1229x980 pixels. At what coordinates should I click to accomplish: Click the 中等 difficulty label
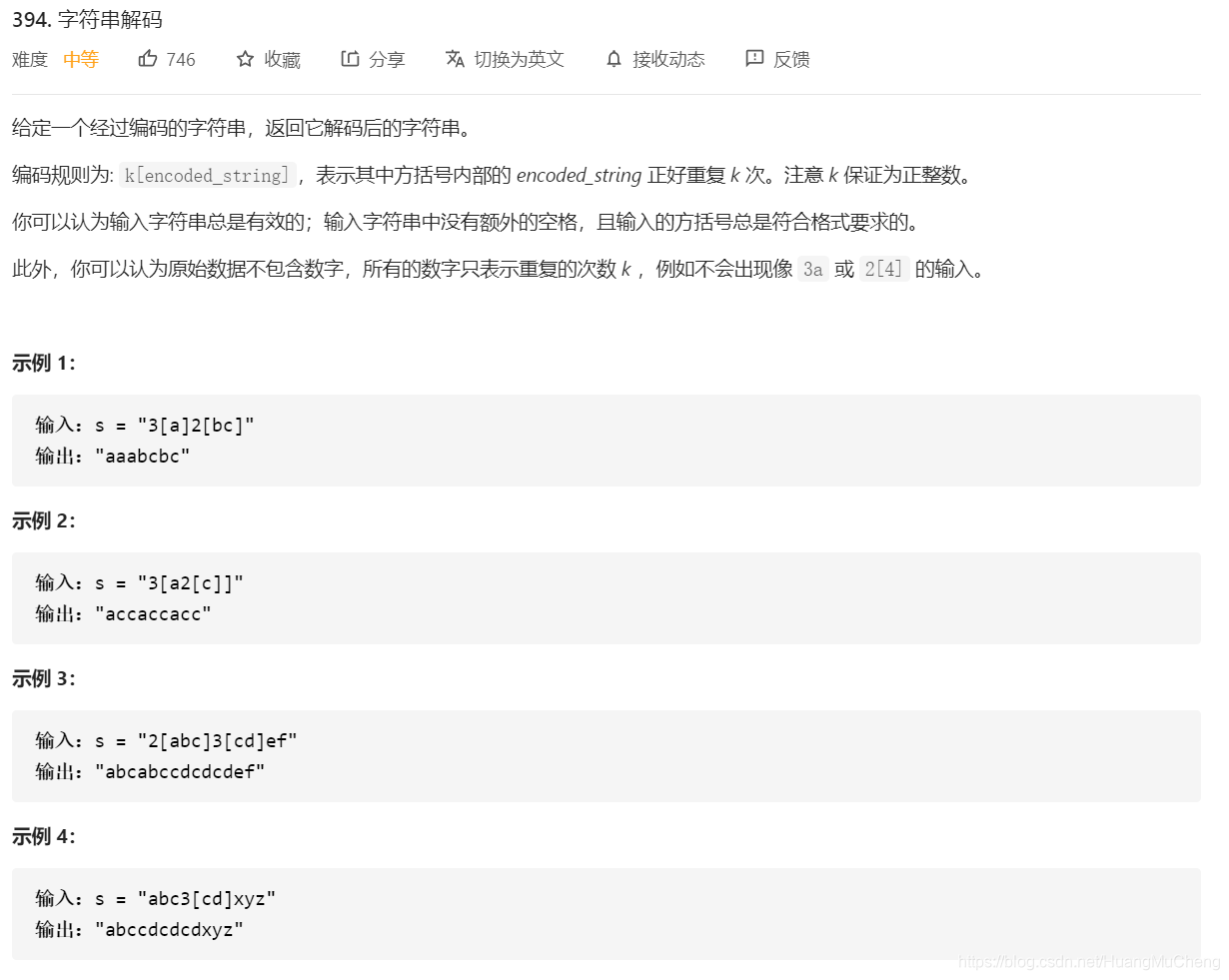81,60
